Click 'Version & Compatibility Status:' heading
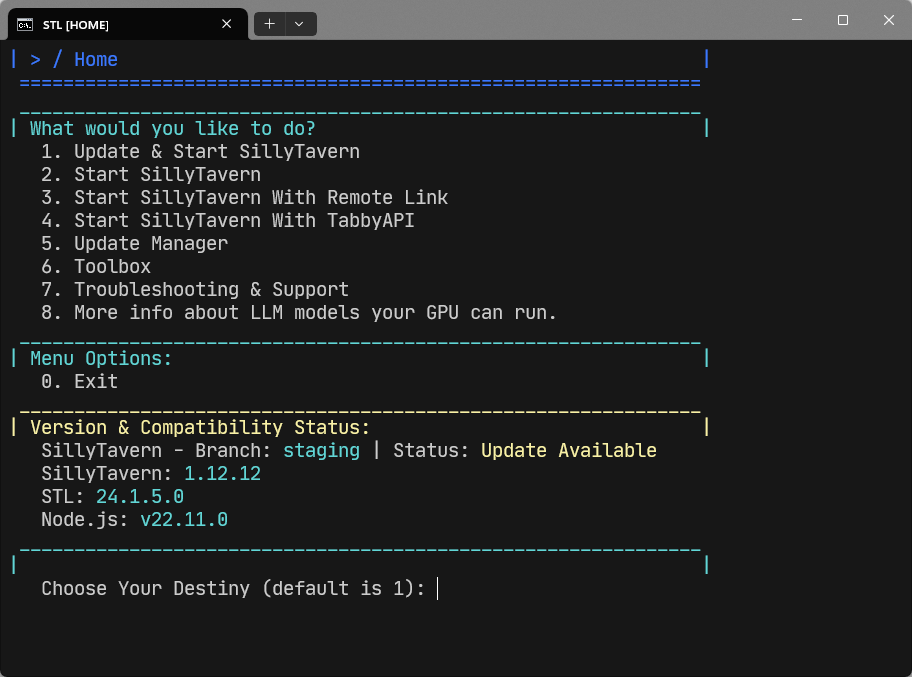The image size is (912, 677). (x=200, y=427)
